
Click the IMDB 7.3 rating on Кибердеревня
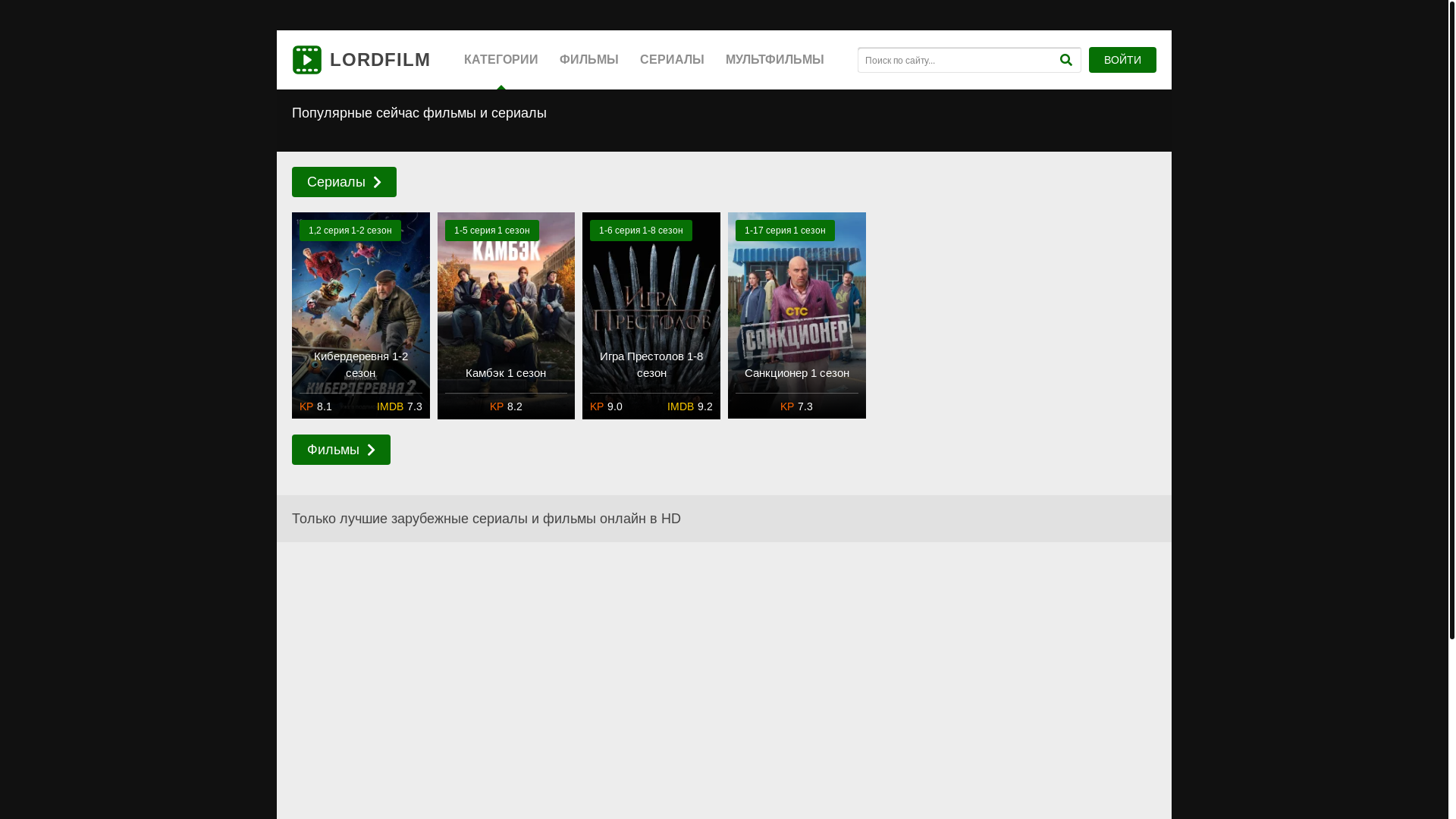400,406
